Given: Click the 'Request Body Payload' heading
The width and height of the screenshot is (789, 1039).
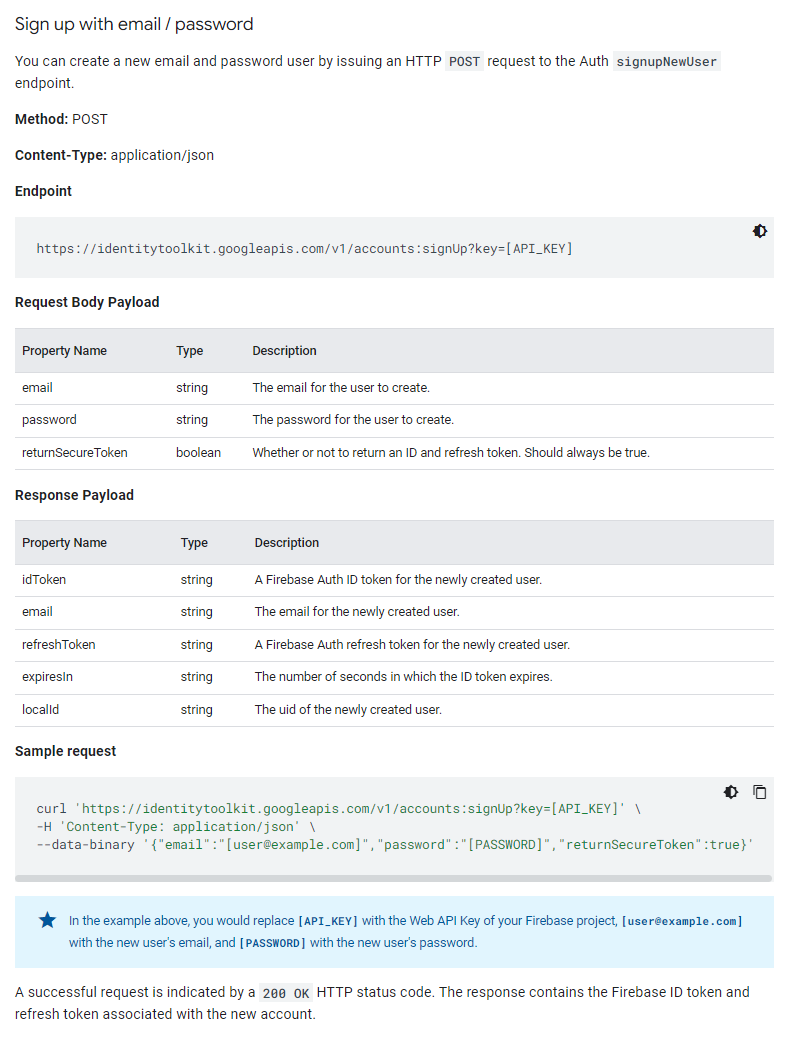Looking at the screenshot, I should (x=87, y=302).
